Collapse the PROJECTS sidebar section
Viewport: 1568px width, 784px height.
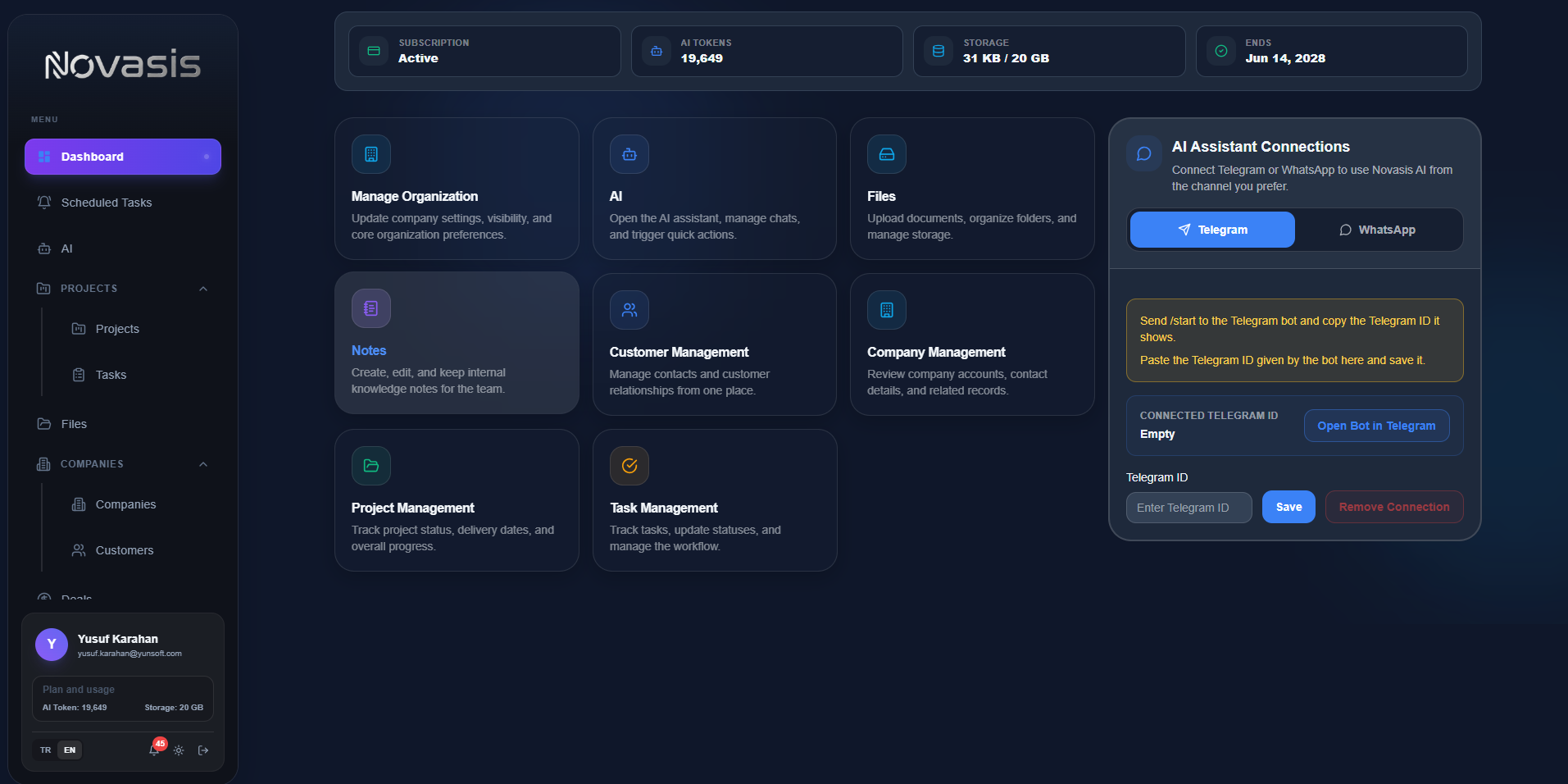click(x=203, y=289)
